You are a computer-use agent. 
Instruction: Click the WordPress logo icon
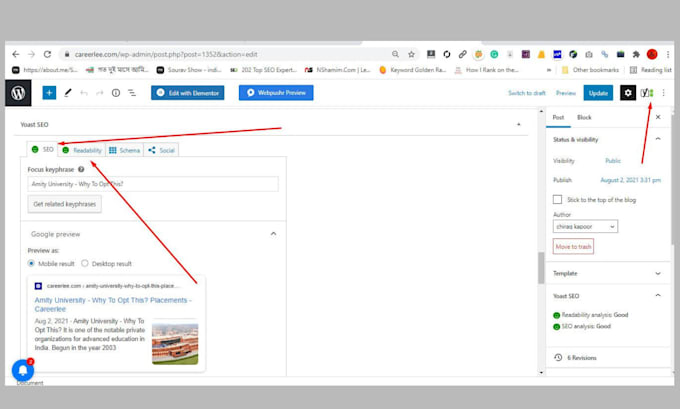point(18,92)
